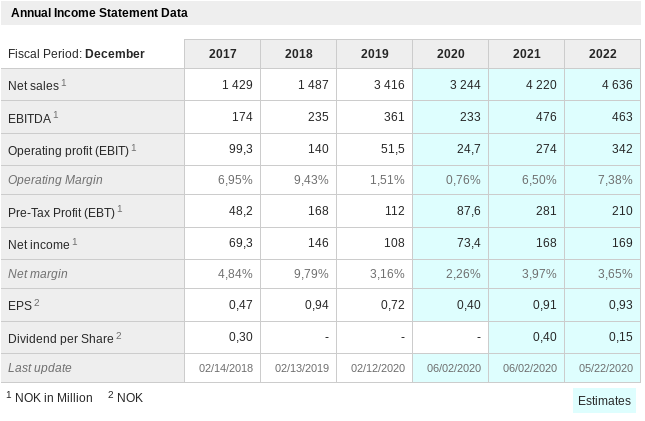Click the 2021 column header
Screen dimensions: 645x421
pyautogui.click(x=526, y=54)
